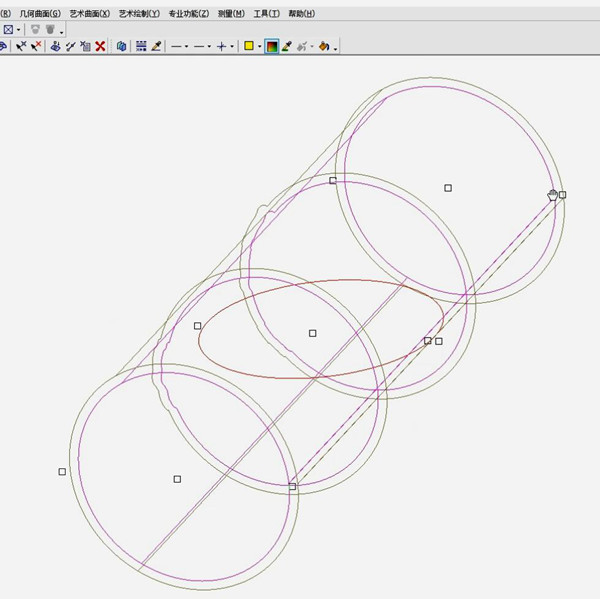Open the 几何曲面(G) menu
This screenshot has height=599, width=600.
tap(40, 14)
